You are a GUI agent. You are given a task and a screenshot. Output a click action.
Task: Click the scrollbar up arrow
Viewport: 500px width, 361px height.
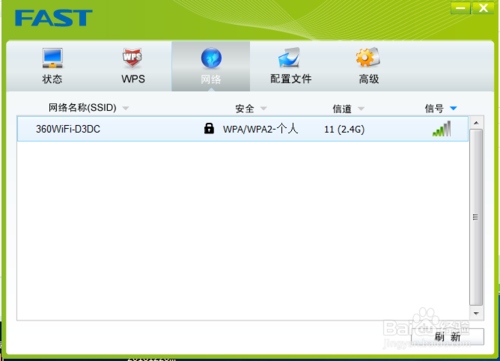[476, 123]
